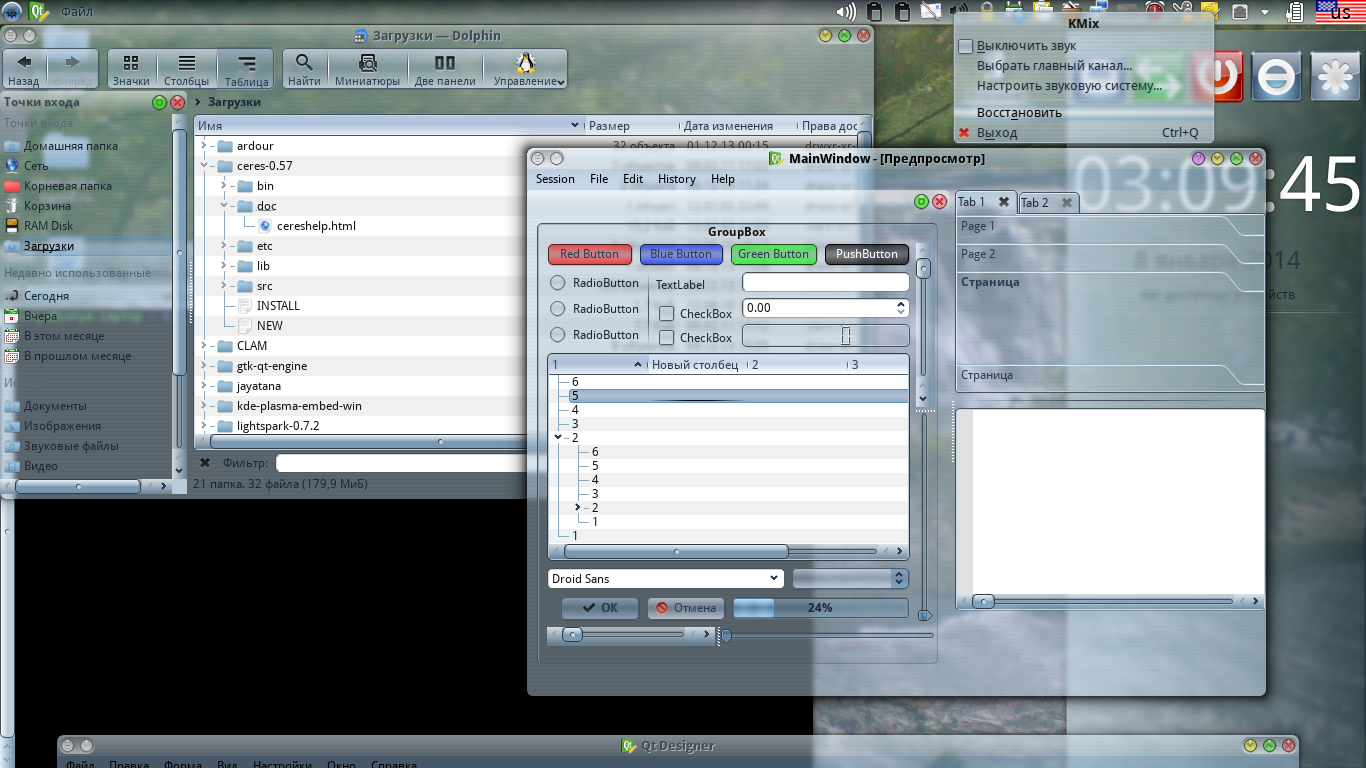Screen dimensions: 1366x768
Task: Tick the upper CheckBox in GroupBox
Action: click(667, 314)
